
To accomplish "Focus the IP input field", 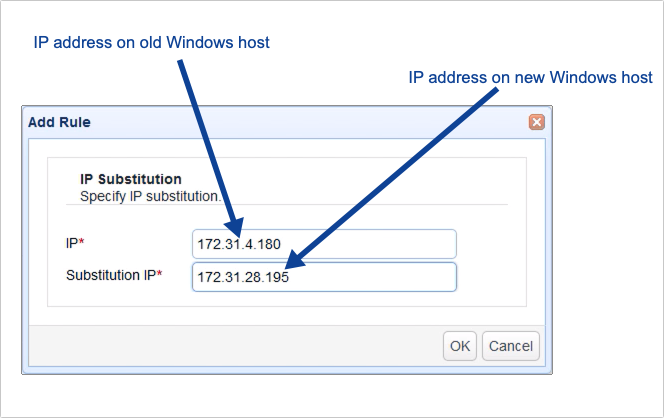I will pos(323,244).
